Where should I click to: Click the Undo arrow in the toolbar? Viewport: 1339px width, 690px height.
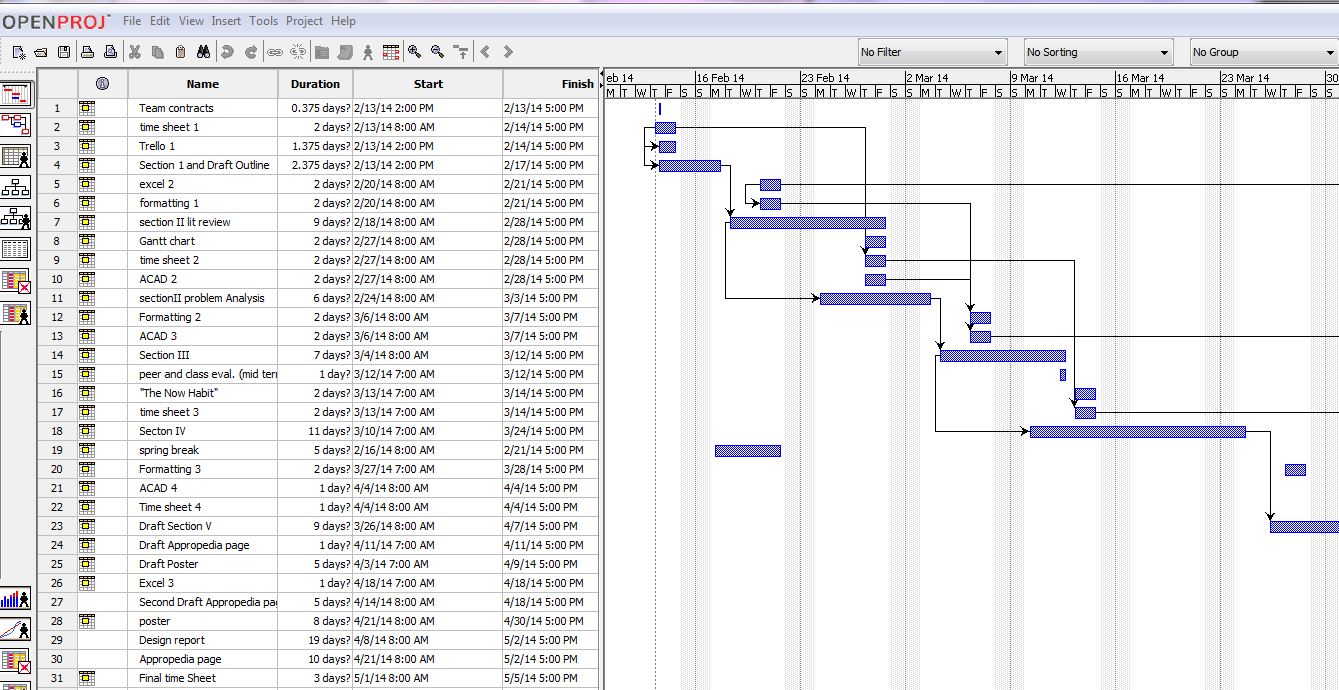[x=227, y=52]
